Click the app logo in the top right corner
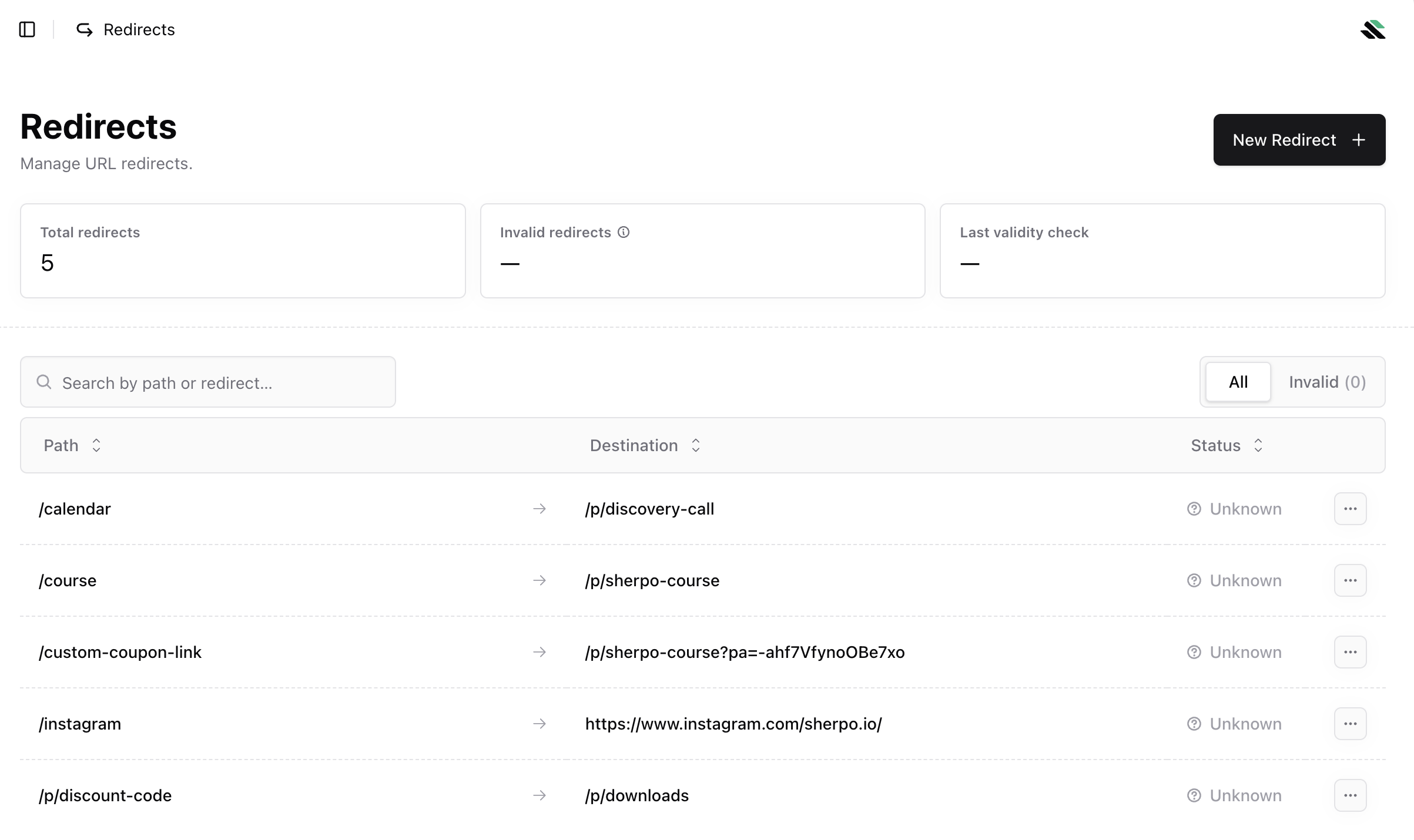The height and width of the screenshot is (840, 1414). pyautogui.click(x=1373, y=29)
